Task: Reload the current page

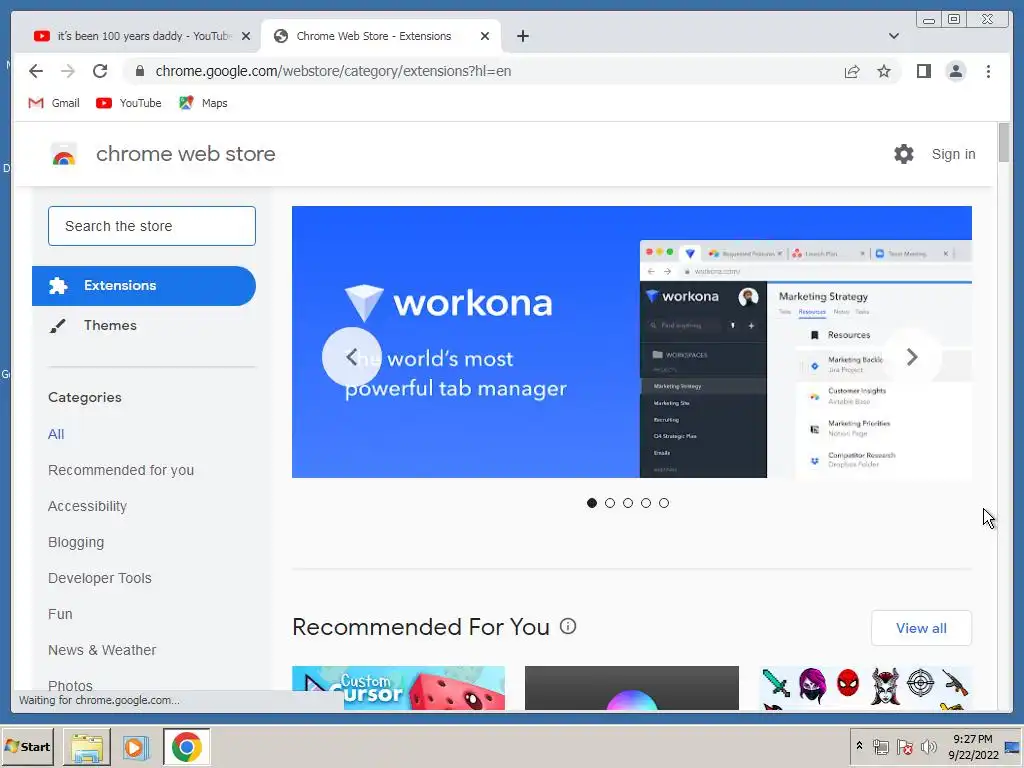Action: click(x=100, y=71)
